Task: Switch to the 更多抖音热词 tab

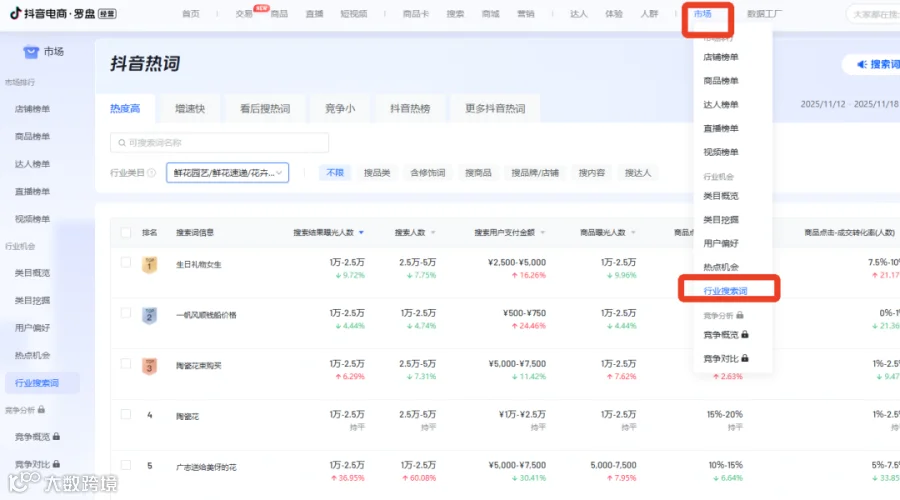Action: [x=495, y=108]
